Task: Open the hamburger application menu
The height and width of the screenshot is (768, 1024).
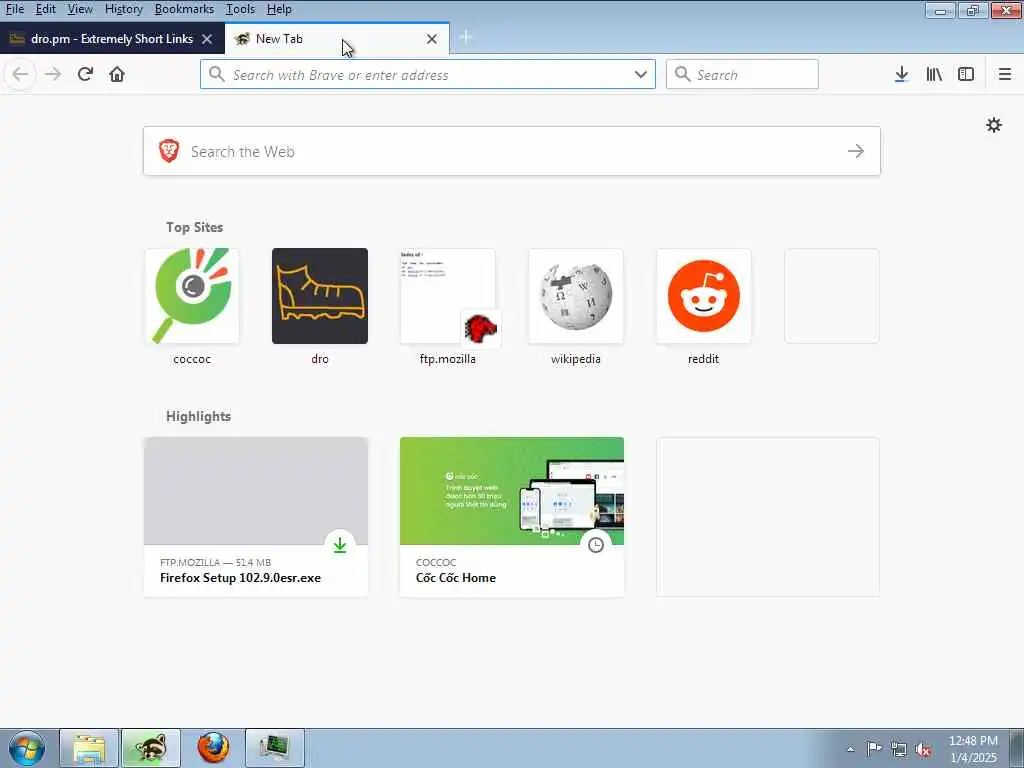Action: point(1004,74)
